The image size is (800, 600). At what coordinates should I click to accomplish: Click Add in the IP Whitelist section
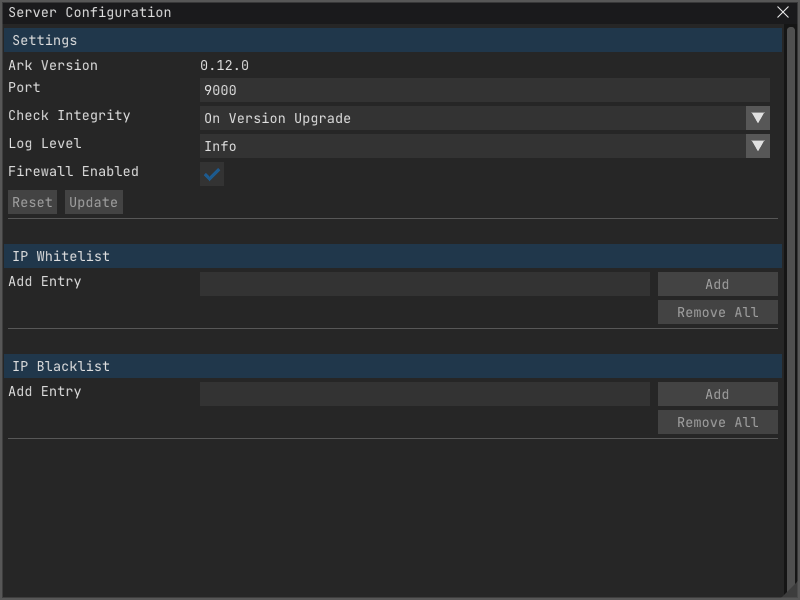[x=717, y=284]
